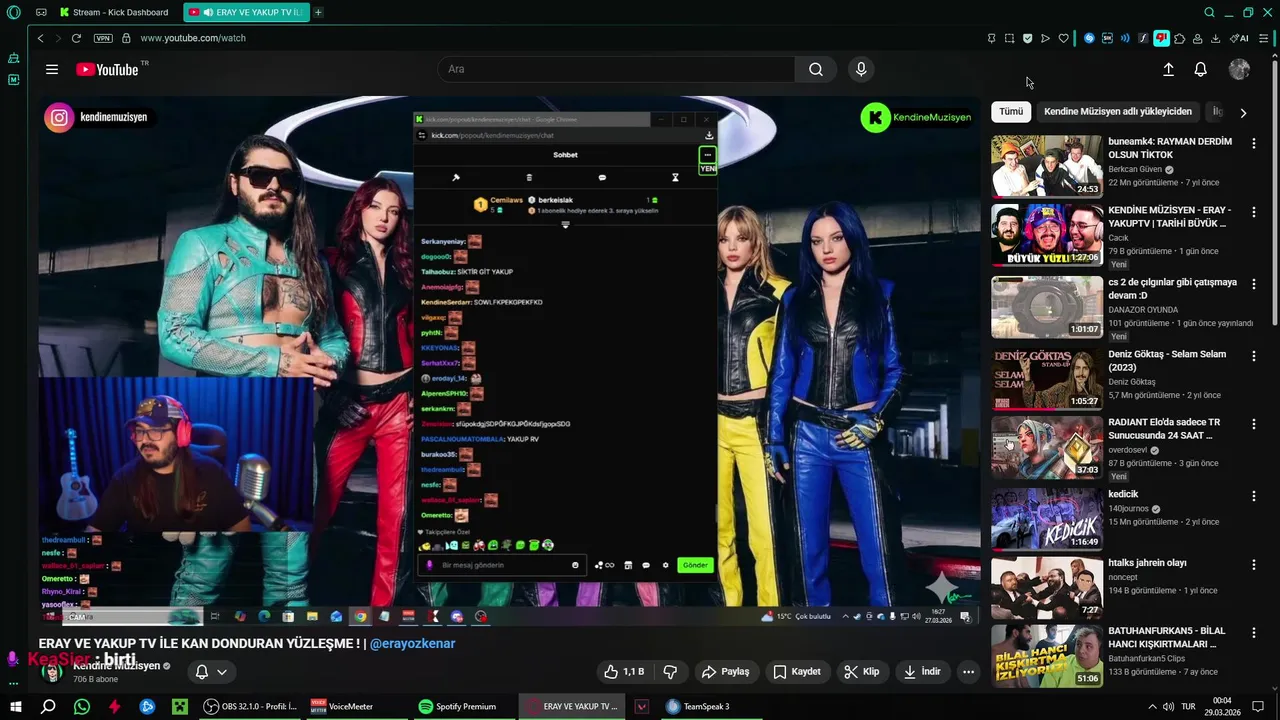1280x720 pixels.
Task: Open the Deniz Göktaş - Selam Selam thumbnail
Action: 1046,378
